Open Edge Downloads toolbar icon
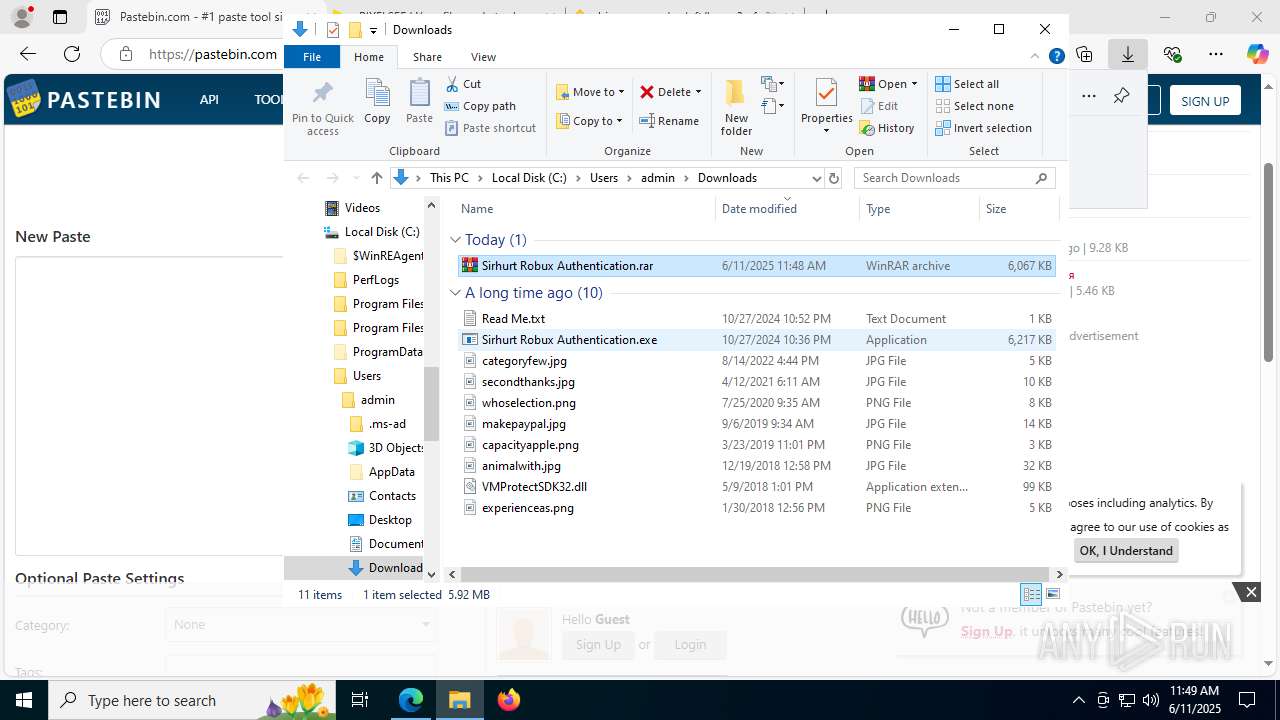This screenshot has height=720, width=1280. click(x=1128, y=54)
